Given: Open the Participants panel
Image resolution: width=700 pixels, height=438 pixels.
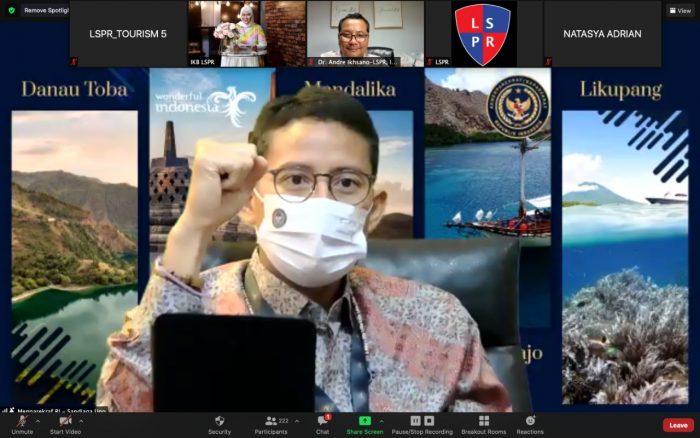Looking at the screenshot, I should [272, 424].
